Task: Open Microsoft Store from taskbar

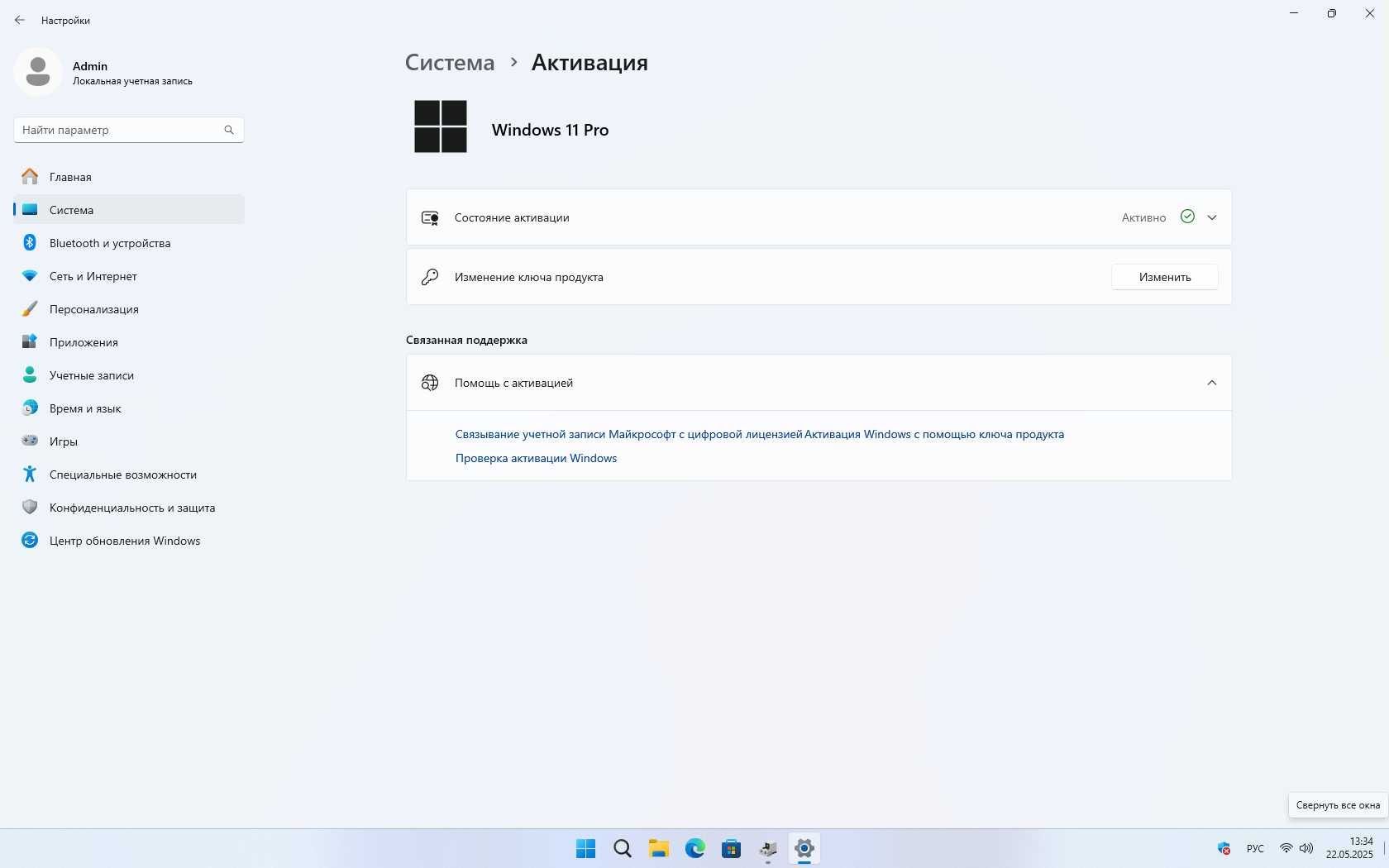Action: point(732,848)
